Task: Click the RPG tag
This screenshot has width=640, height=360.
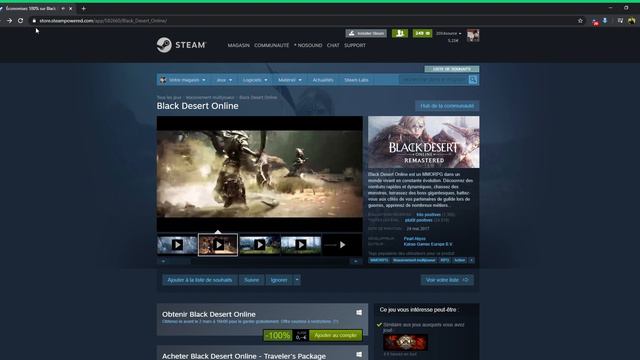Action: click(x=444, y=260)
